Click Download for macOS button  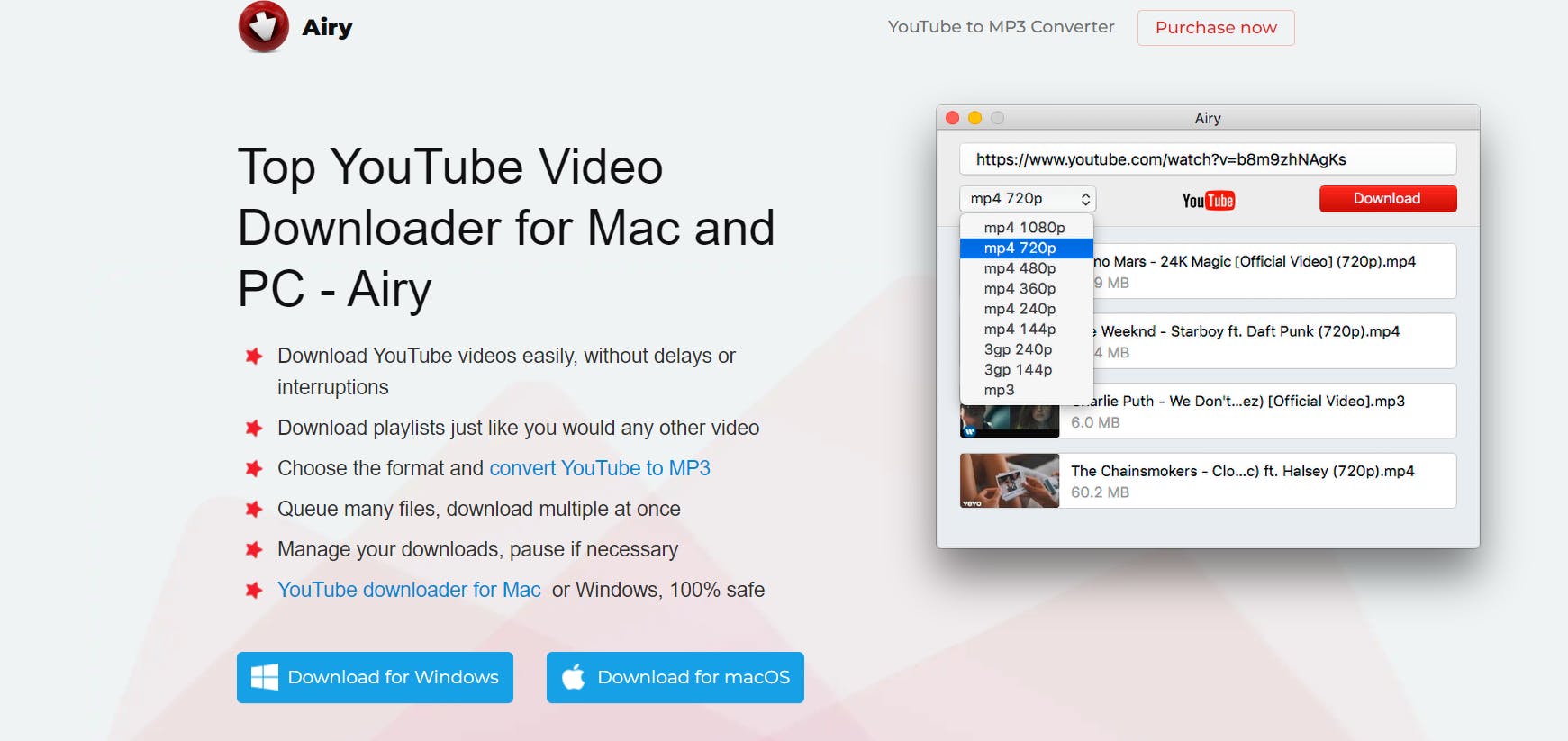(x=675, y=677)
